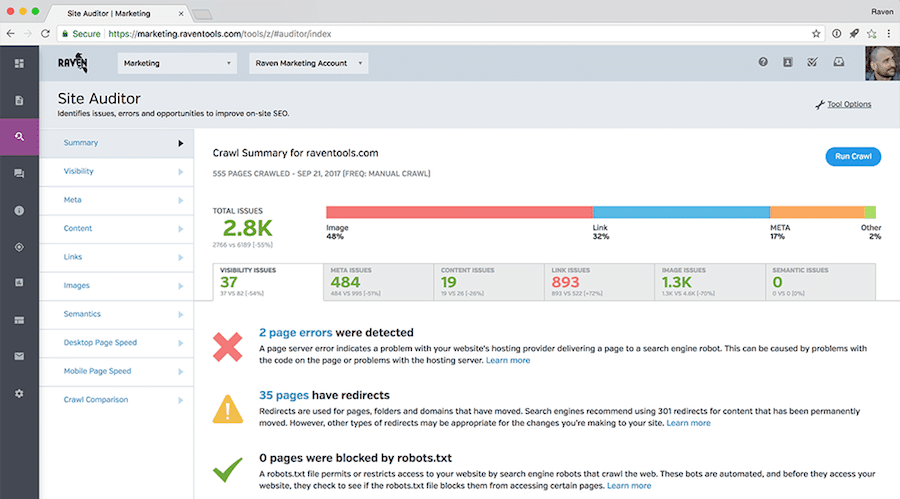Open the Tool Options link
The width and height of the screenshot is (900, 499).
tap(849, 105)
